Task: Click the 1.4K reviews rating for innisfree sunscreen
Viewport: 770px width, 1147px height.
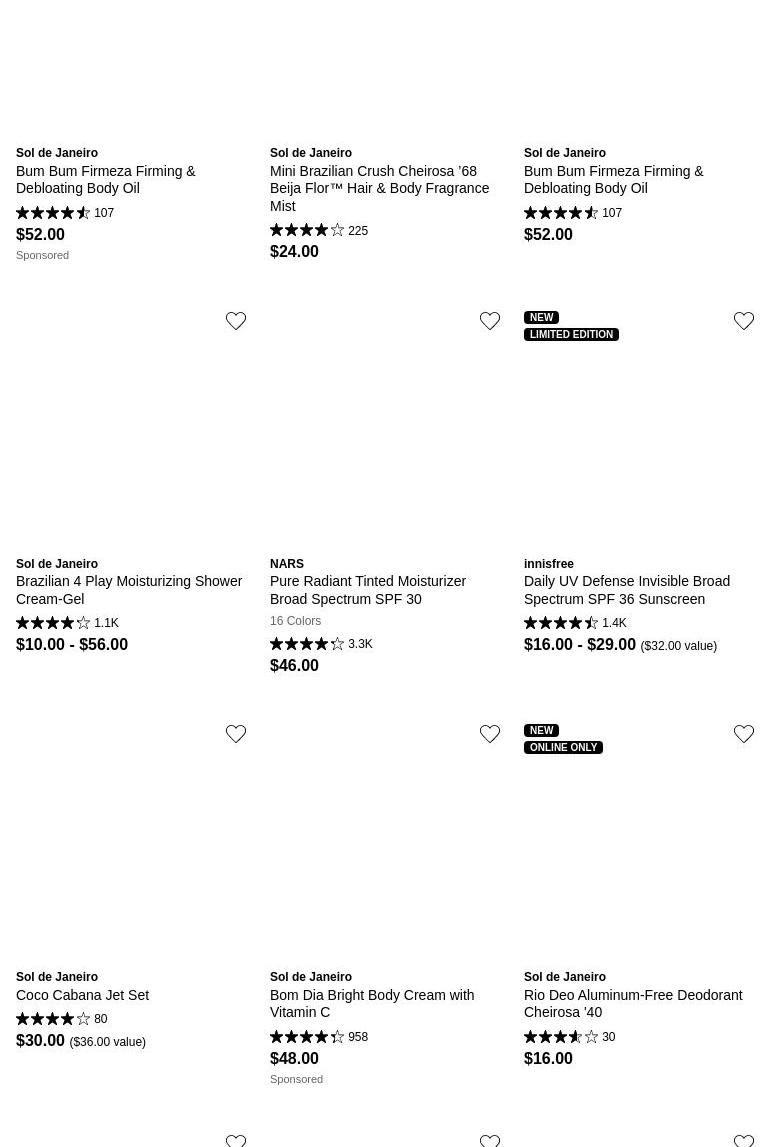Action: click(575, 623)
